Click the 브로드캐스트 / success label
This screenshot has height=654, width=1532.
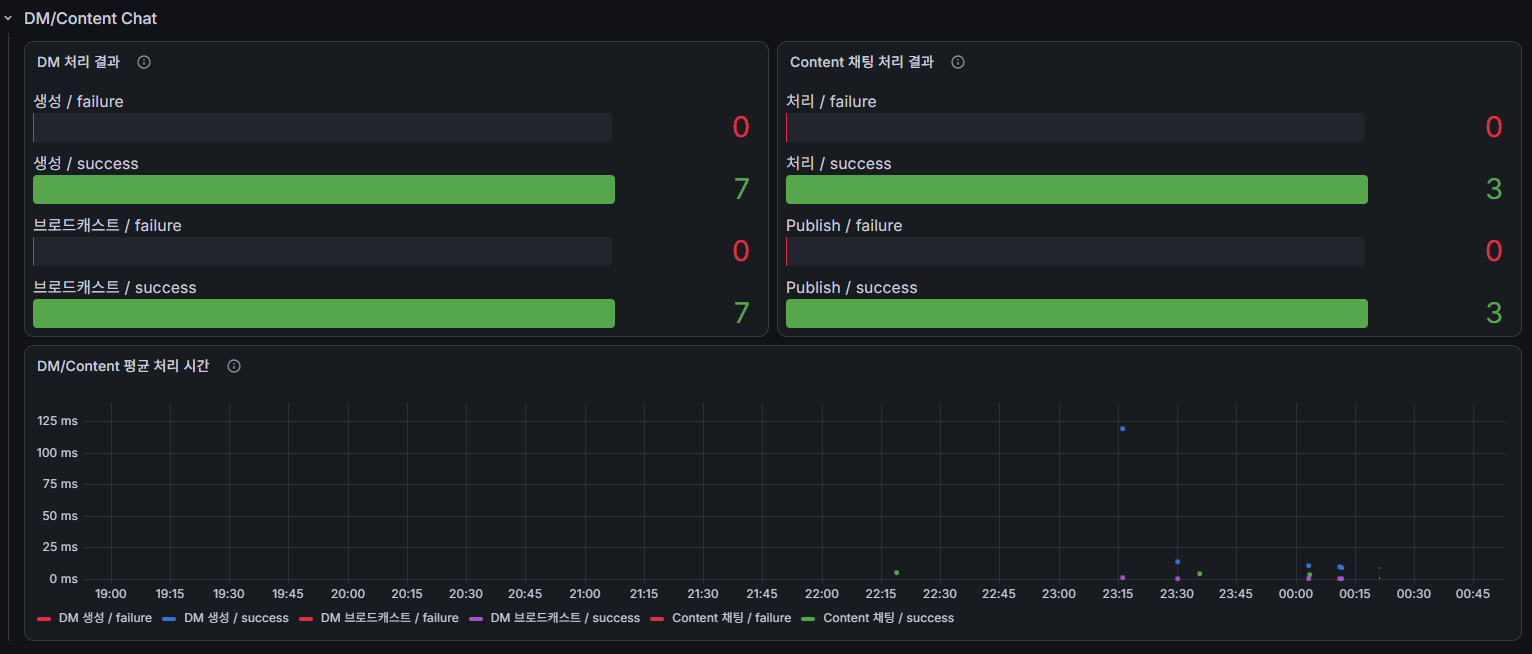pos(115,288)
